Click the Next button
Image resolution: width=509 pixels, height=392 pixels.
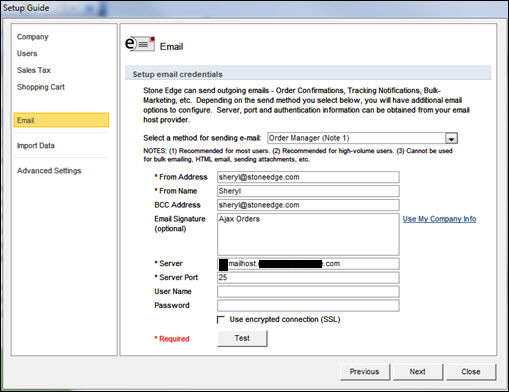tap(418, 372)
